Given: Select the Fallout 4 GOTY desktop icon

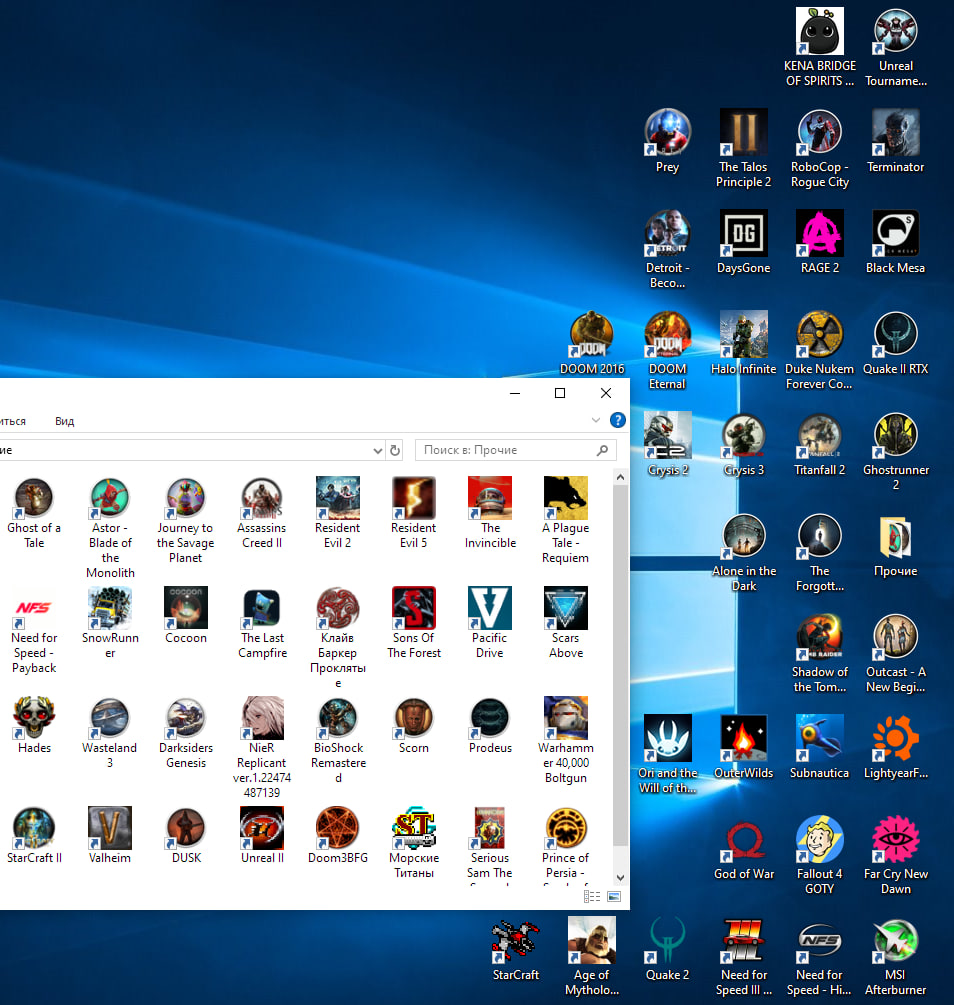Looking at the screenshot, I should coord(819,839).
